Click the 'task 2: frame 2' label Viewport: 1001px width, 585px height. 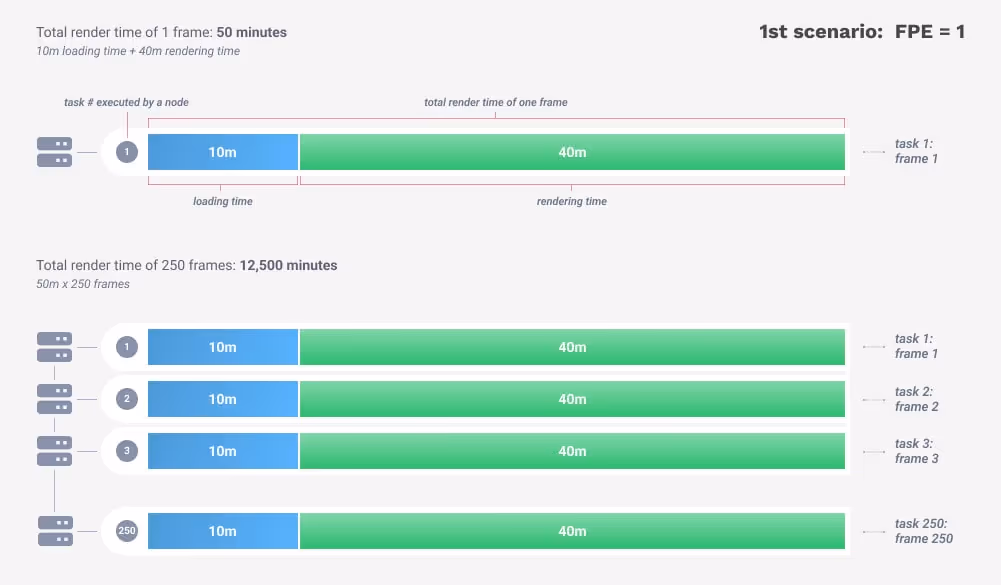point(917,399)
